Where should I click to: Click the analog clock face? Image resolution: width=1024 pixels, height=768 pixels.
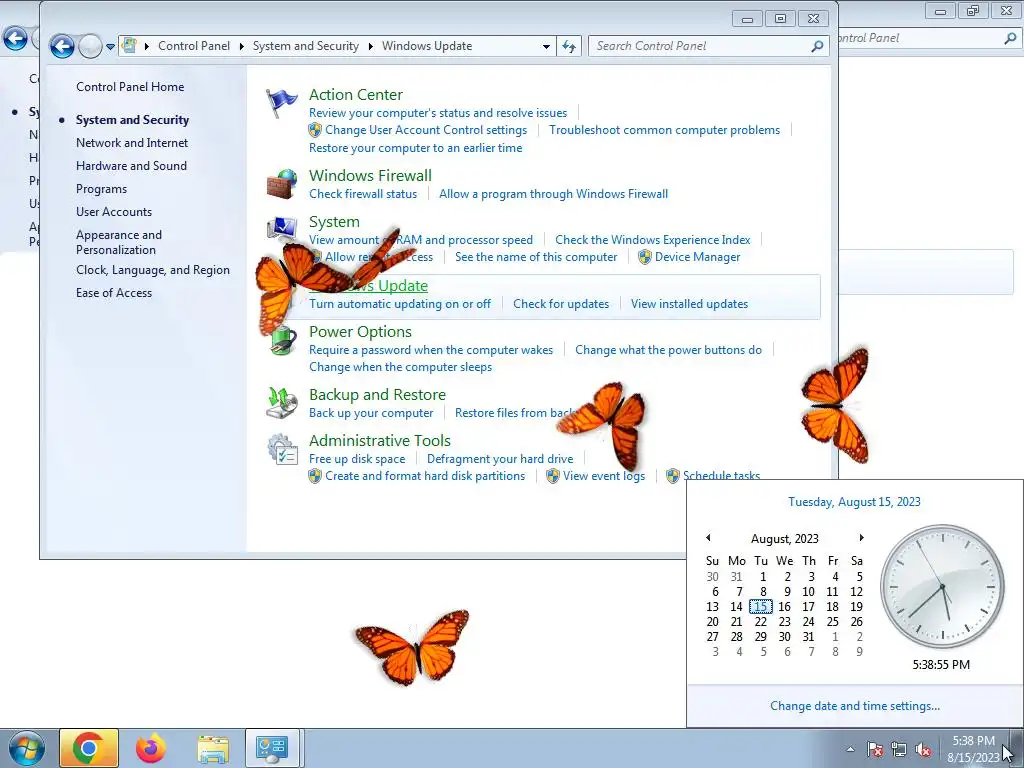pyautogui.click(x=942, y=586)
